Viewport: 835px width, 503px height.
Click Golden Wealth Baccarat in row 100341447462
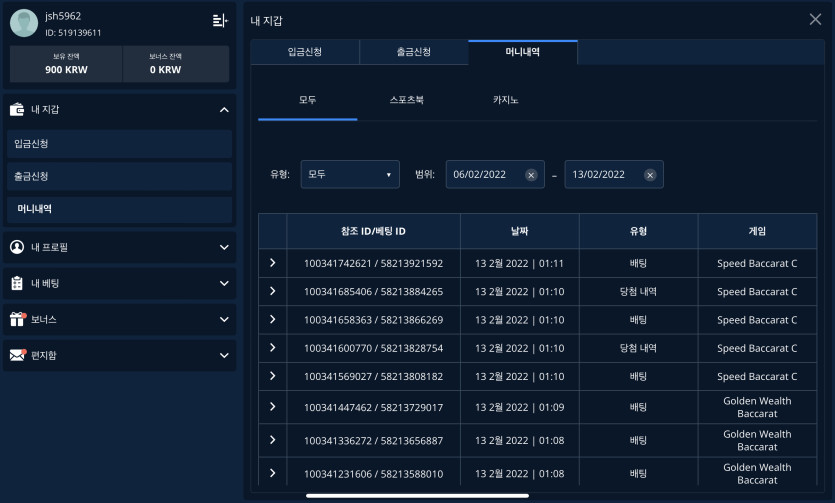pos(757,407)
